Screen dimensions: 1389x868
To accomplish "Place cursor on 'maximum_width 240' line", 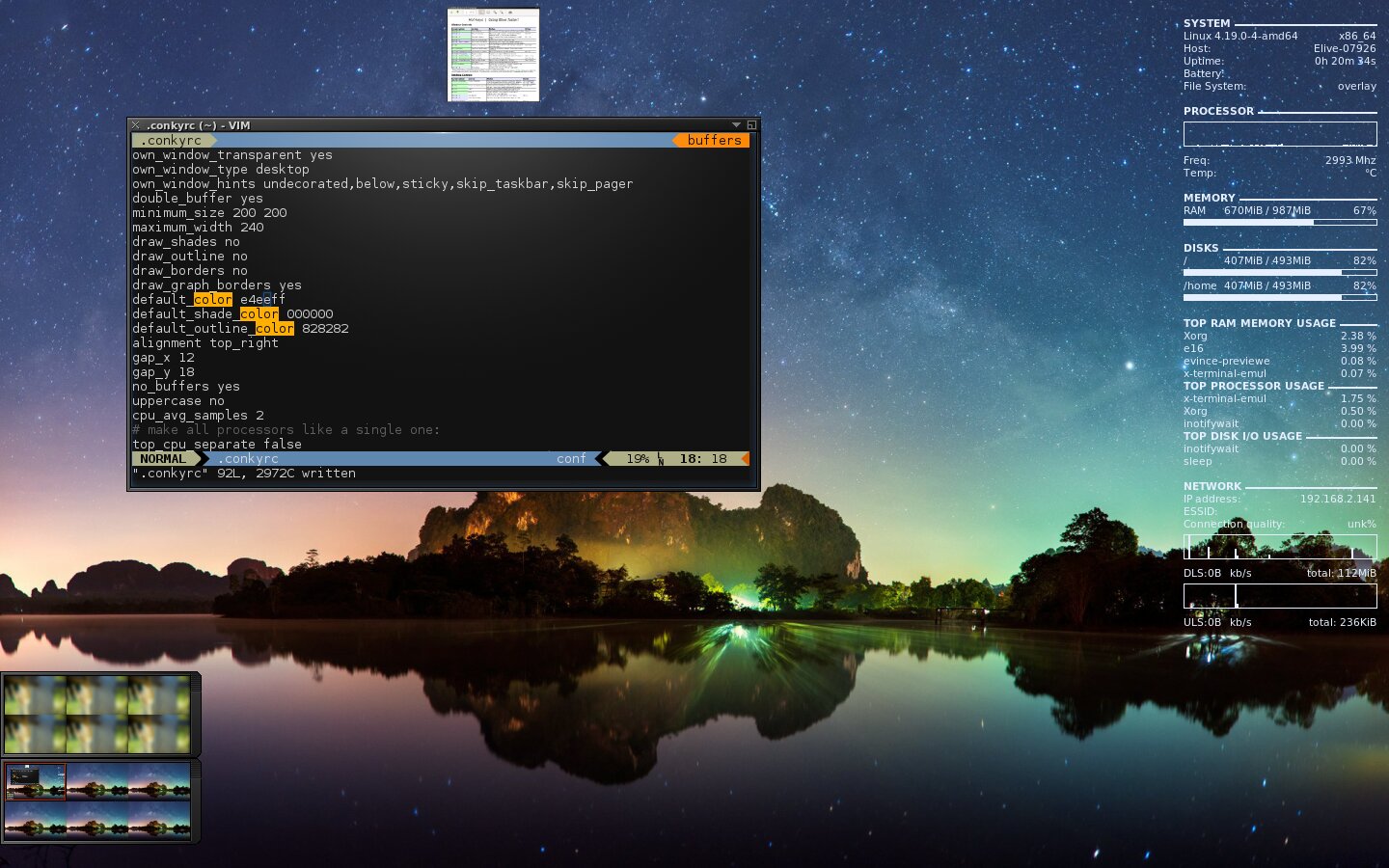I will [198, 228].
